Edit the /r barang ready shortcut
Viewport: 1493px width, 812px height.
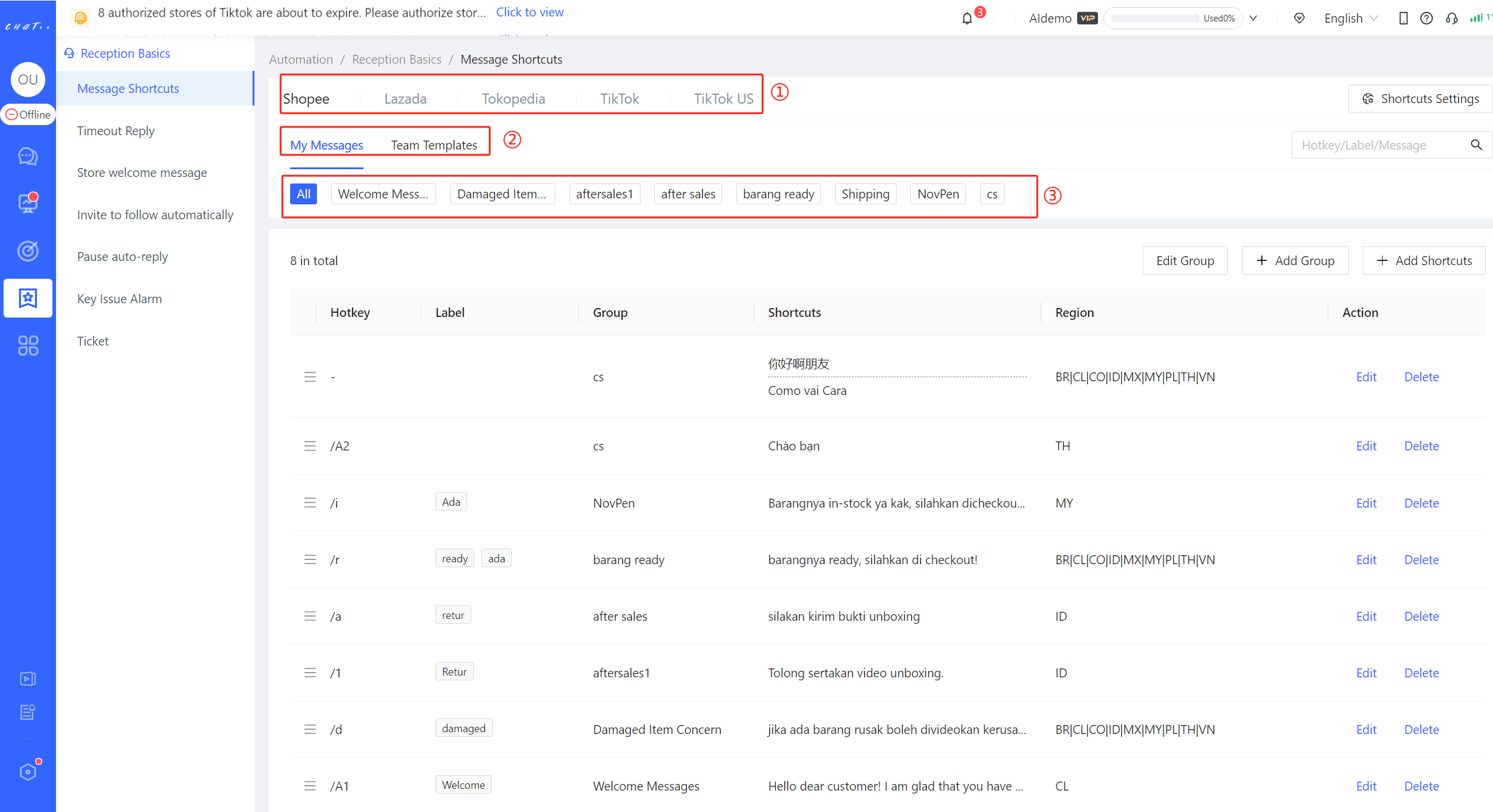click(1366, 559)
